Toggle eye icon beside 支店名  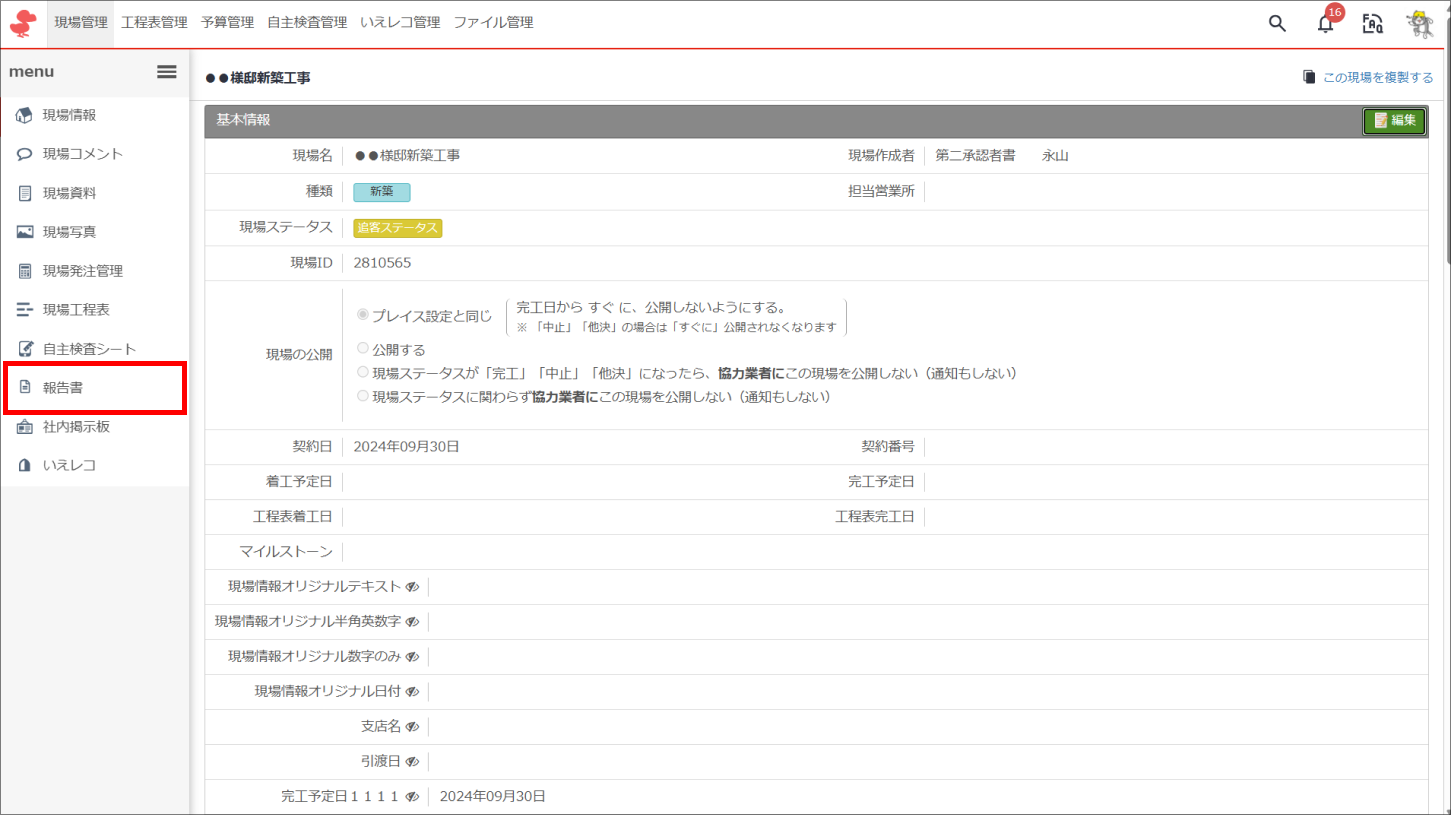(412, 727)
